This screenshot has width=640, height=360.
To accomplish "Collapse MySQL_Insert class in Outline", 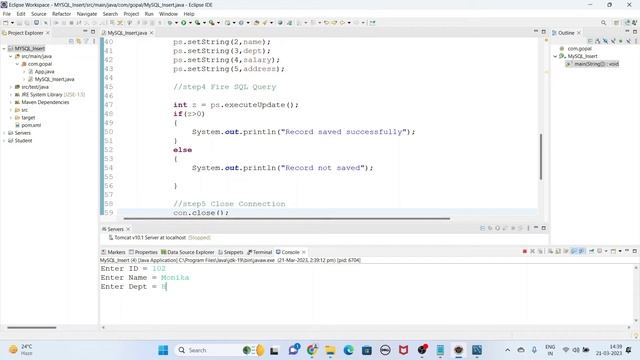I will [555, 56].
